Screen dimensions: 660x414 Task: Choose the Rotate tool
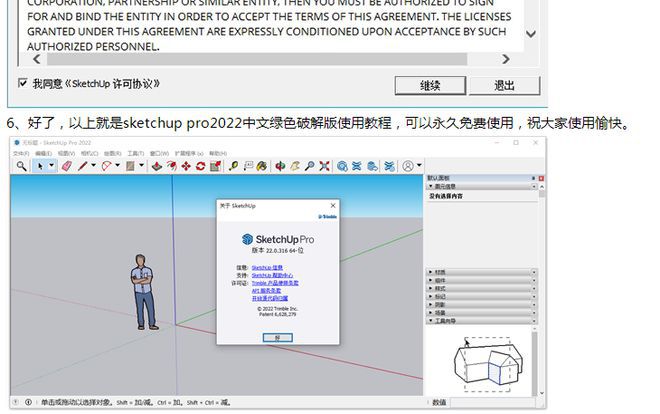(200, 166)
